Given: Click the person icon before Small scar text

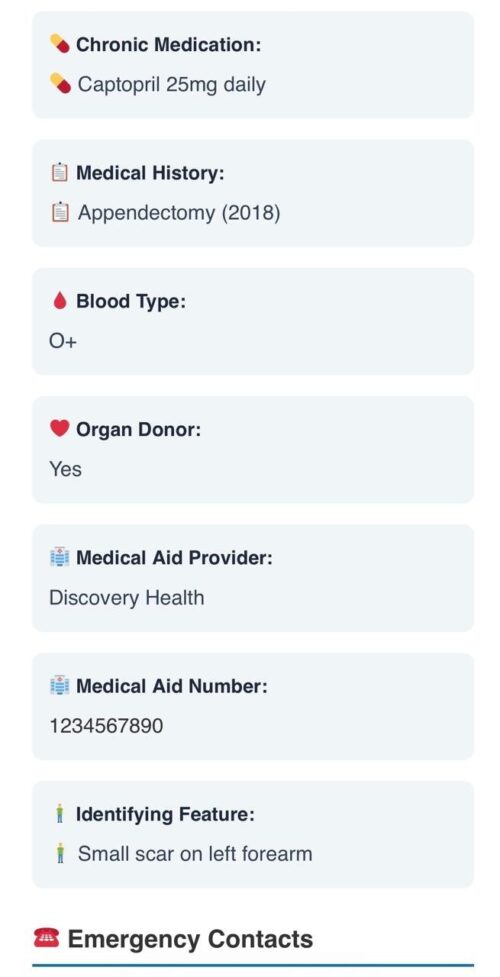Looking at the screenshot, I should click(x=60, y=853).
